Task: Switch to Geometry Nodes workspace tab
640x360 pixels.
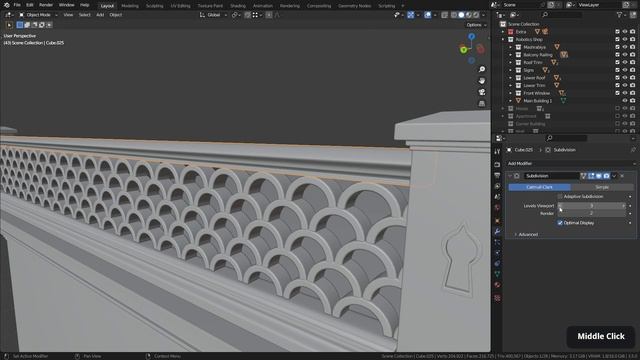Action: 354,6
